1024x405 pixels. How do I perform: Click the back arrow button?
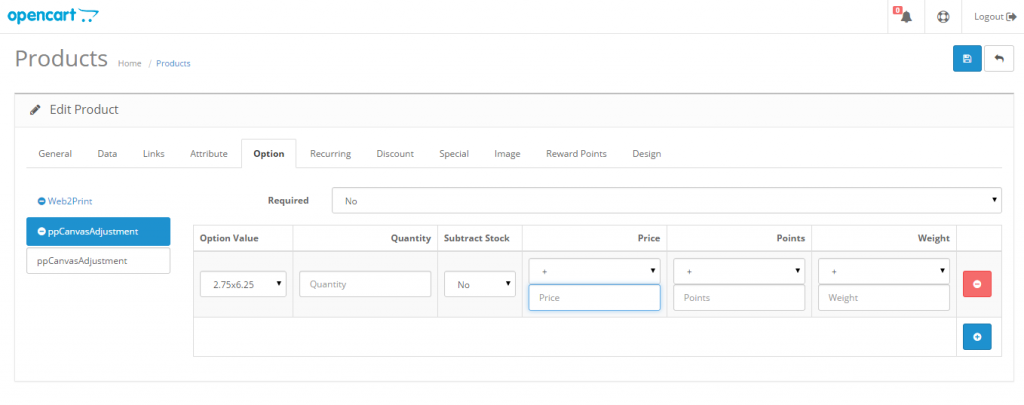point(999,59)
